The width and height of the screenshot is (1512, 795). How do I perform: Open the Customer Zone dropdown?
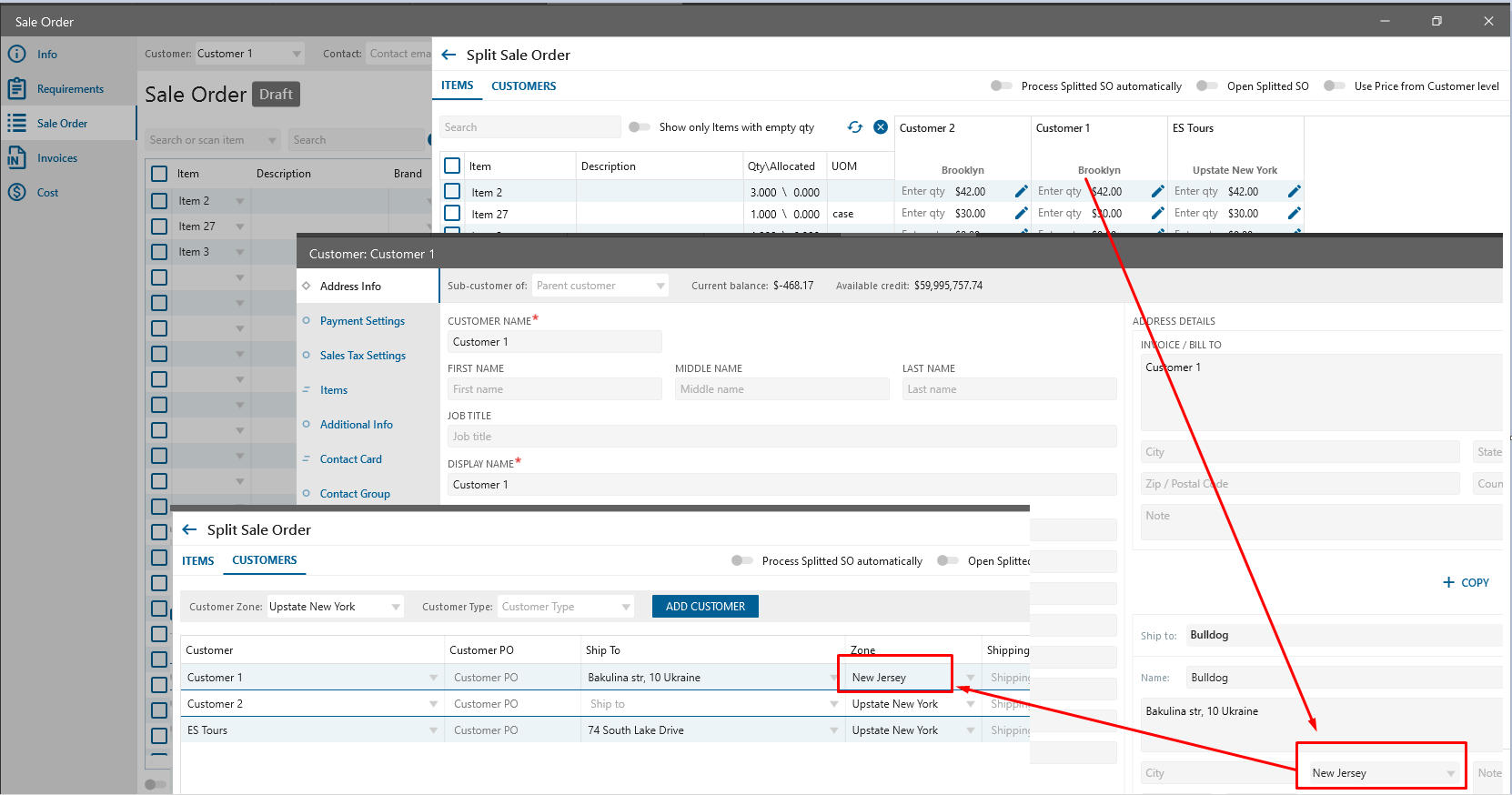tap(395, 607)
